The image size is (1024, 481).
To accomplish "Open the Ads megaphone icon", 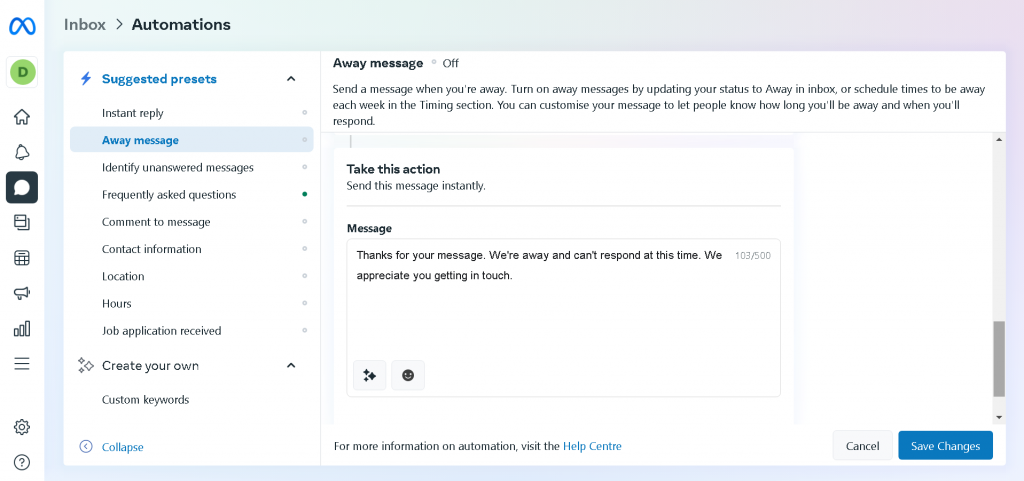I will coord(22,293).
